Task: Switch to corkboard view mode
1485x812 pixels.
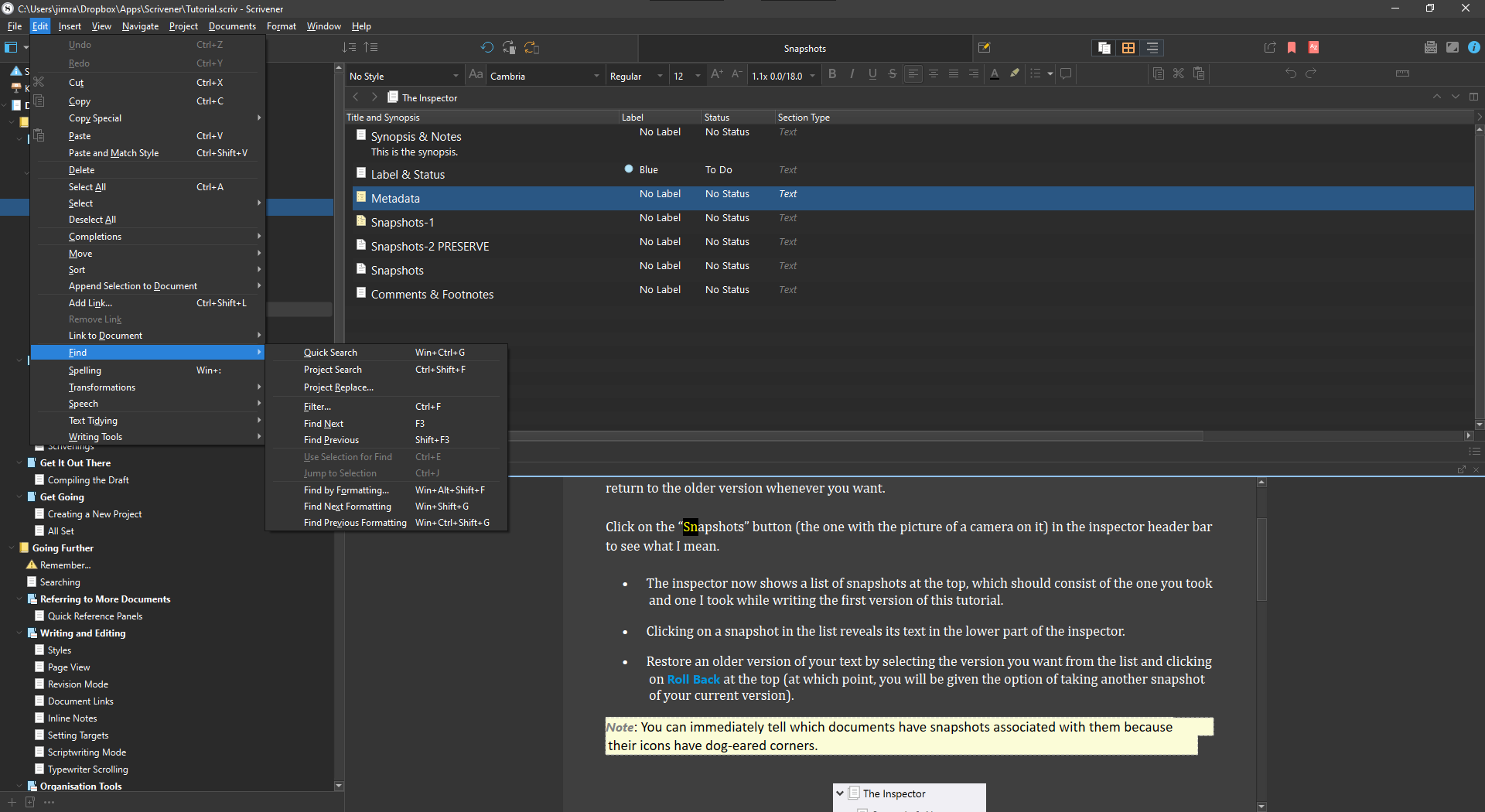Action: click(x=1128, y=47)
